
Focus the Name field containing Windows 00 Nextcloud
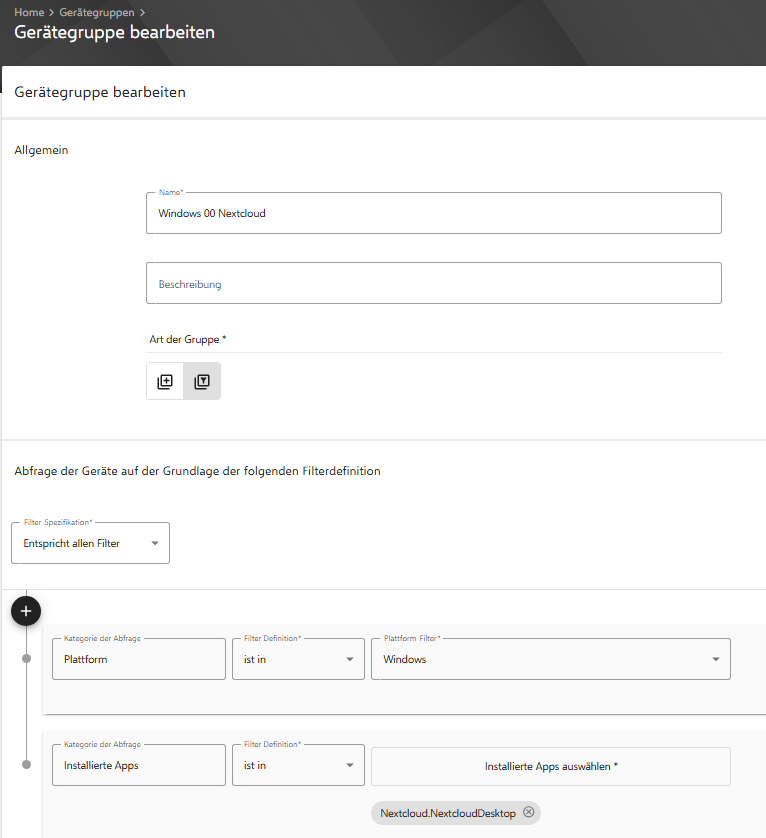pyautogui.click(x=433, y=213)
